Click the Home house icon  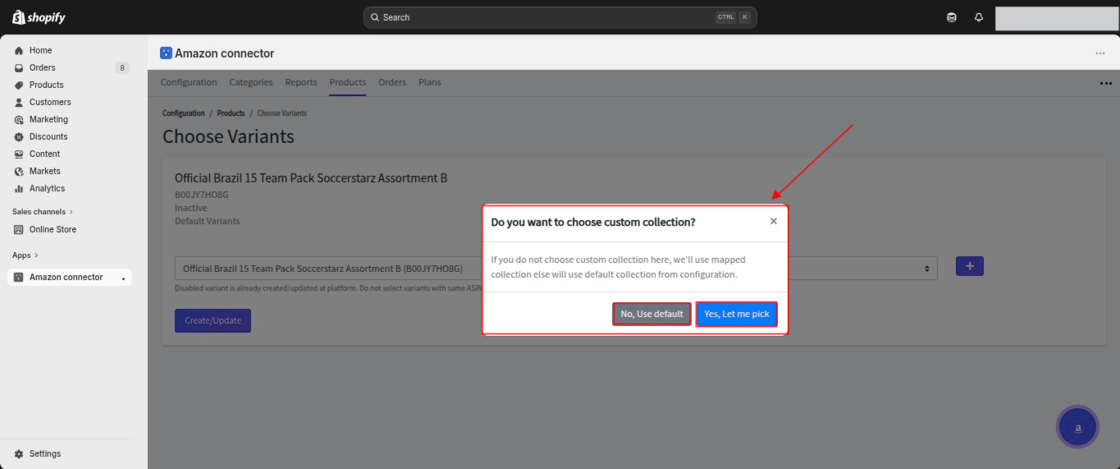coord(19,51)
